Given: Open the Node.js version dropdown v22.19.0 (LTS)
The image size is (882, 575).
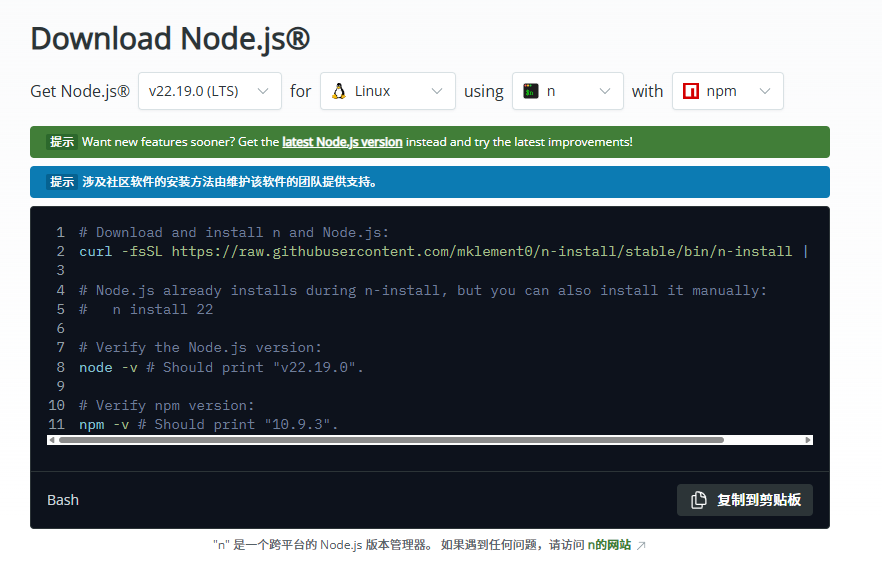Looking at the screenshot, I should (x=210, y=91).
